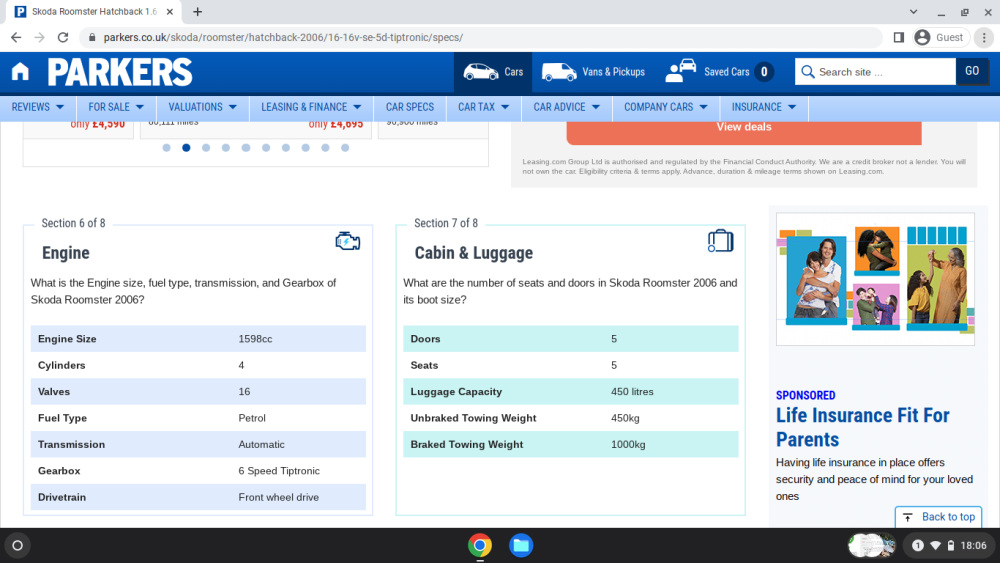1000x563 pixels.
Task: Open the Parkers logo link
Action: pos(120,72)
